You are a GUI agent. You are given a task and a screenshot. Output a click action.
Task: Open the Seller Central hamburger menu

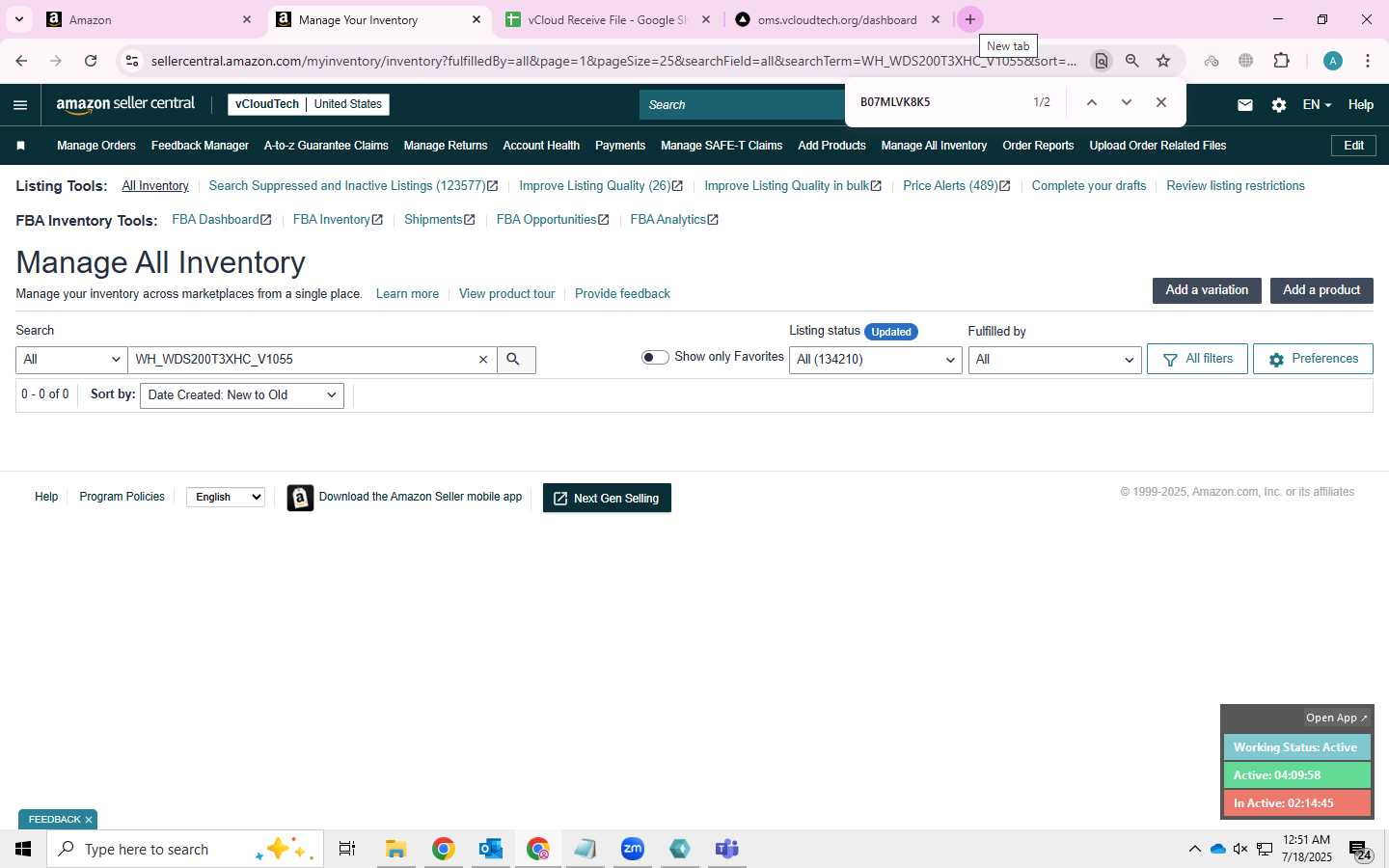click(x=20, y=105)
